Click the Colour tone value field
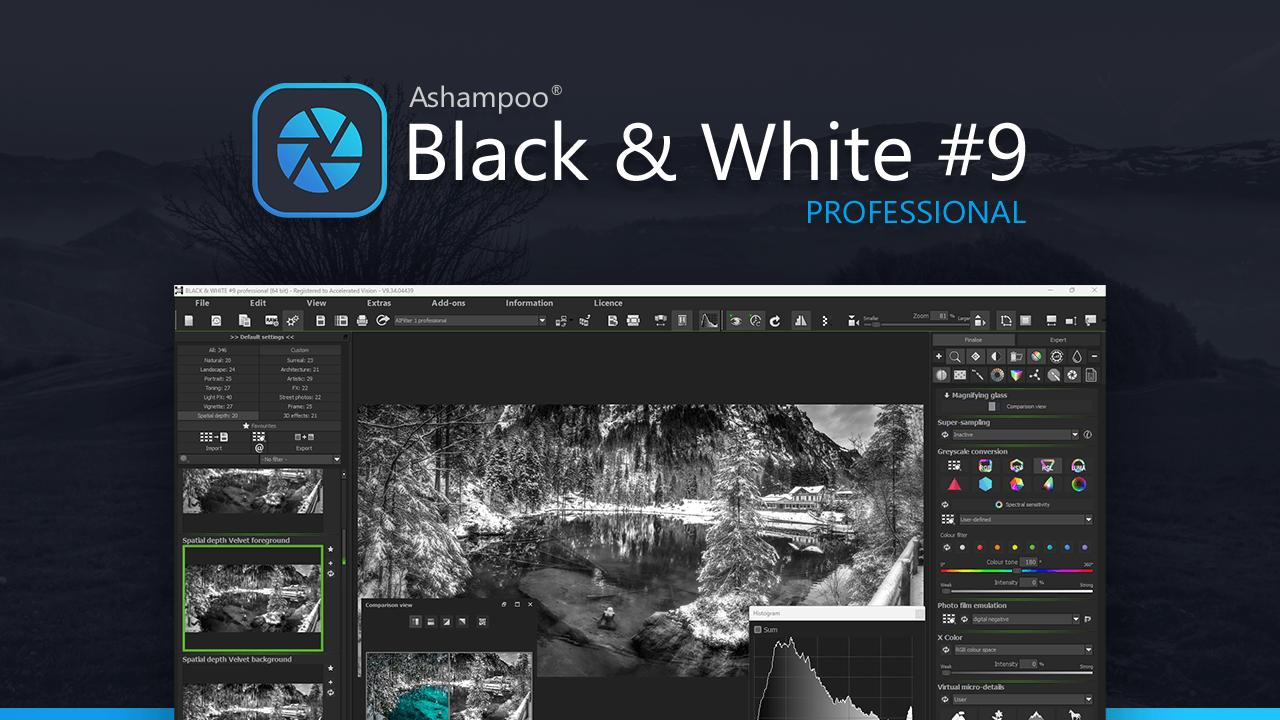 click(x=1030, y=562)
